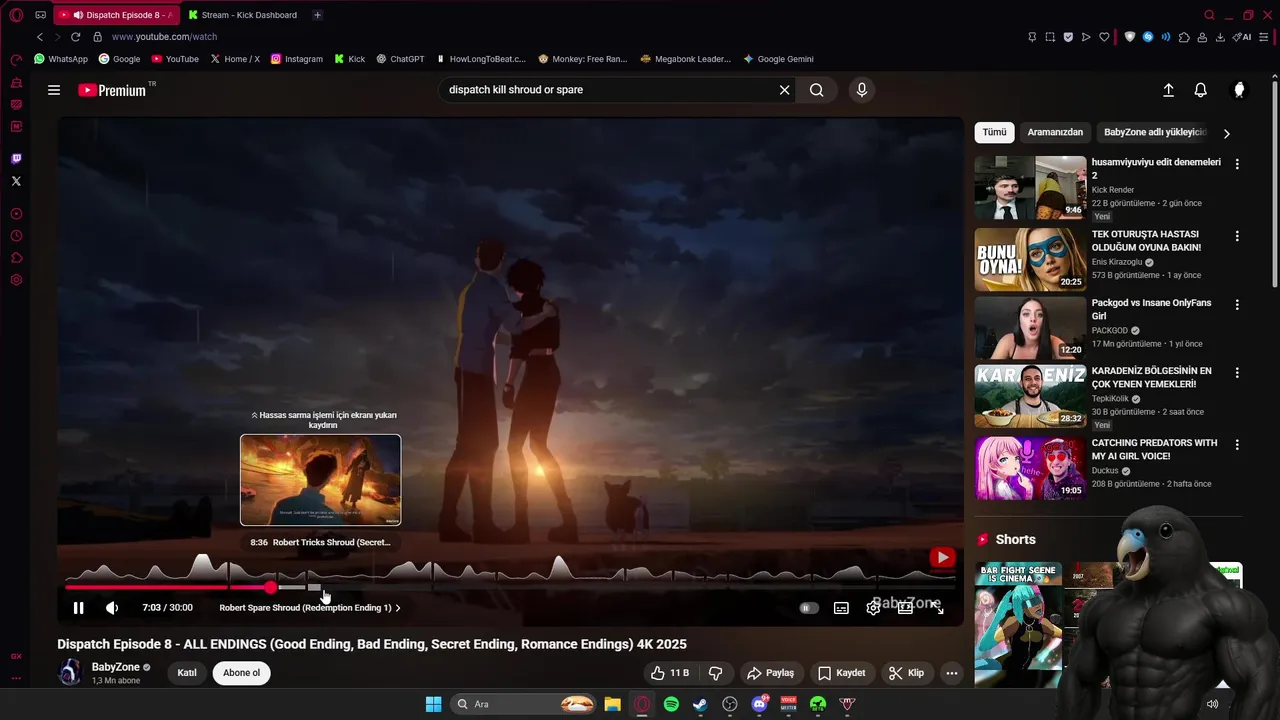Open Spotify from the Windows taskbar

(671, 704)
